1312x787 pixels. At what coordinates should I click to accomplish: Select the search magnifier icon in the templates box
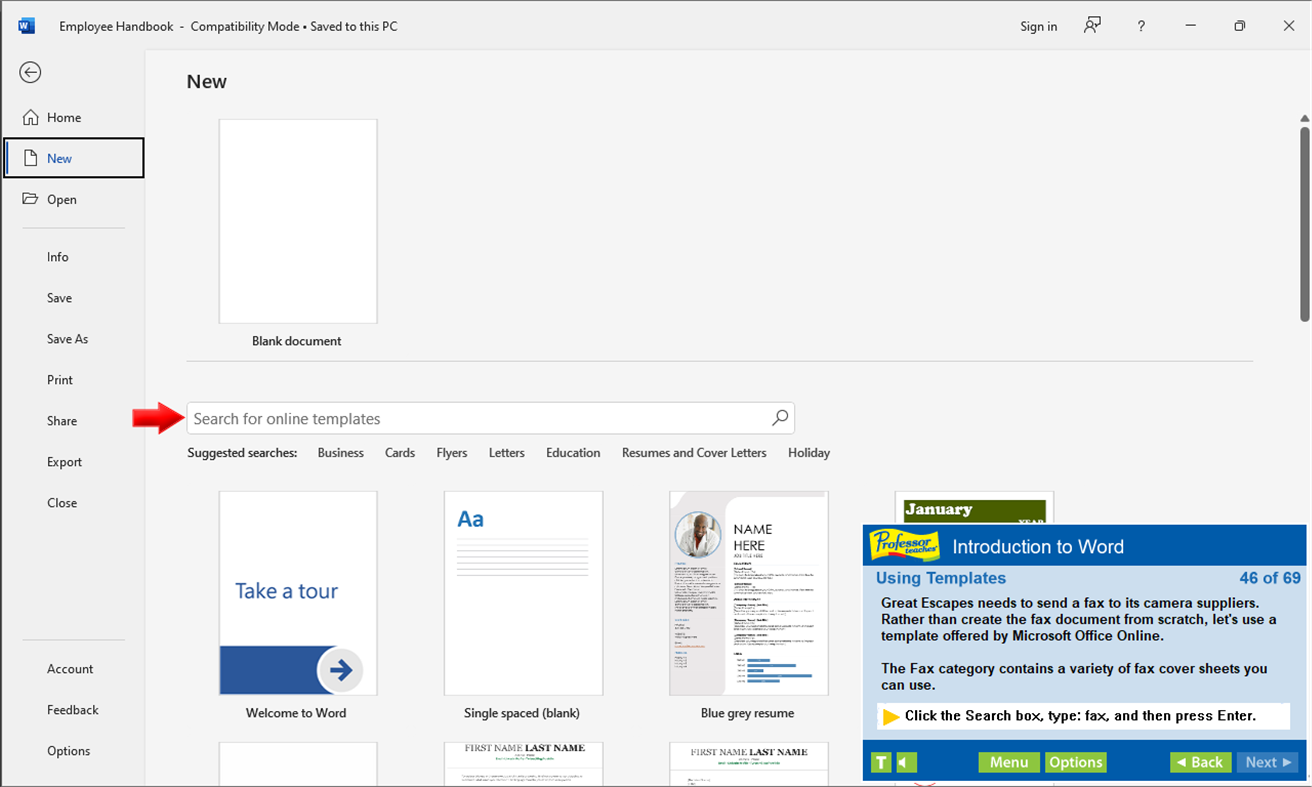click(779, 418)
